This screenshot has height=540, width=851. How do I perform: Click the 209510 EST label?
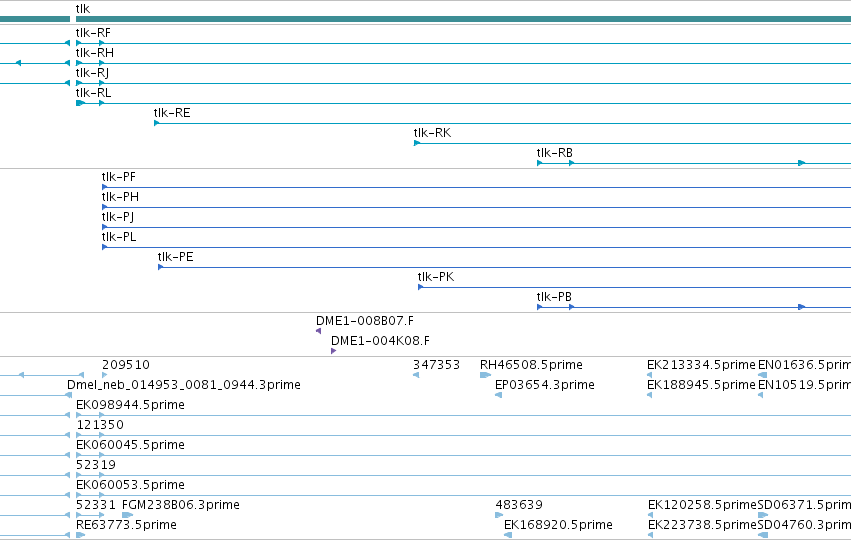coord(126,365)
